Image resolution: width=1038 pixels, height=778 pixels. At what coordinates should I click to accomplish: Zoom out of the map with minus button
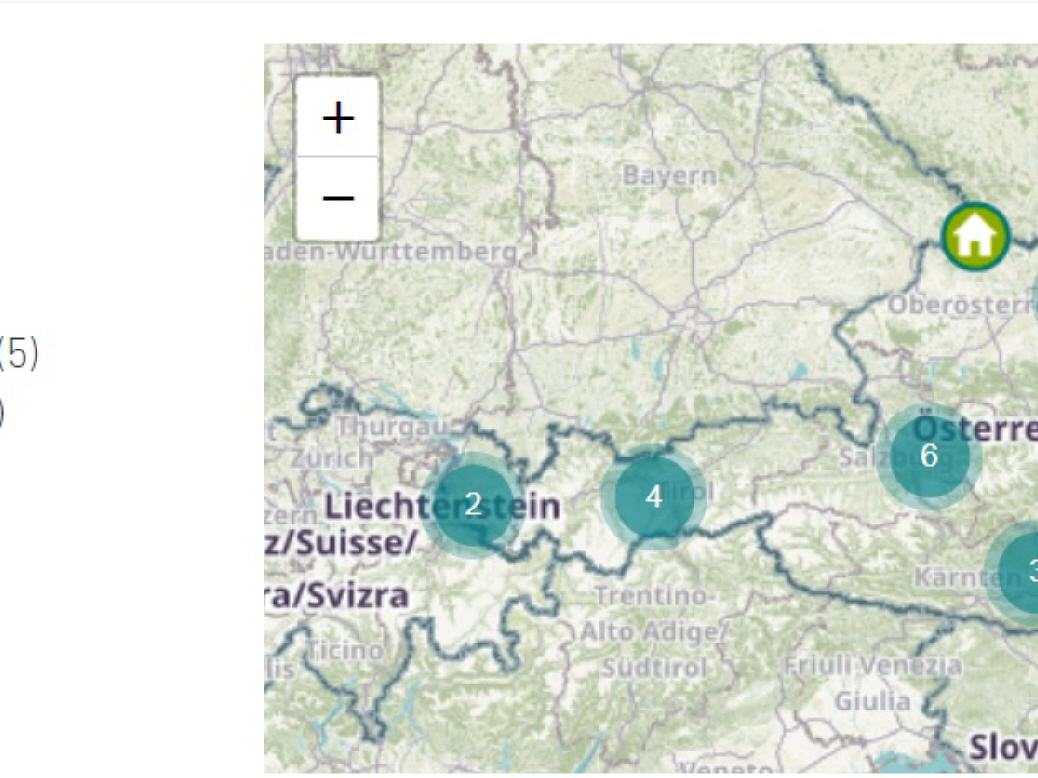(338, 198)
